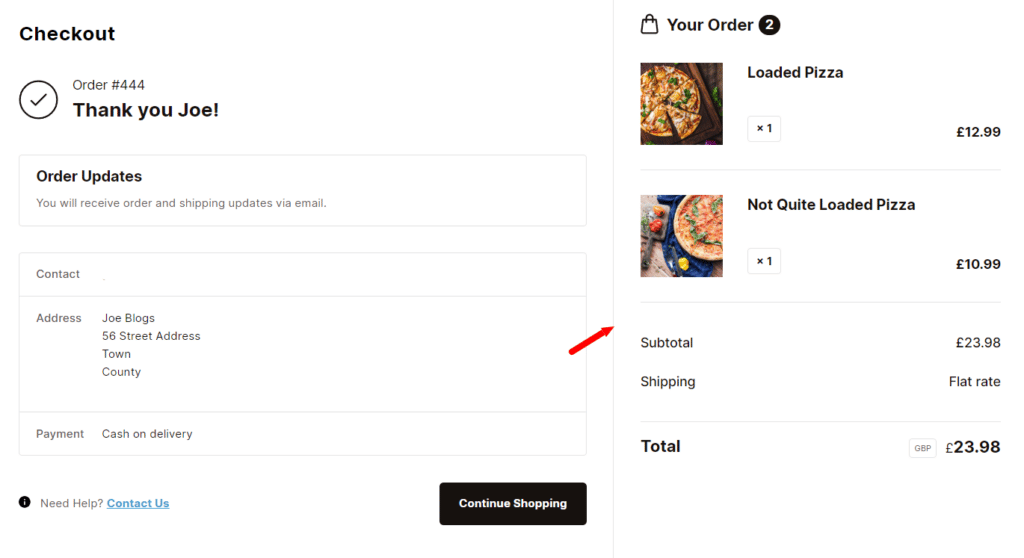
Task: Click the Not Quite Loaded Pizza title
Action: tap(831, 204)
